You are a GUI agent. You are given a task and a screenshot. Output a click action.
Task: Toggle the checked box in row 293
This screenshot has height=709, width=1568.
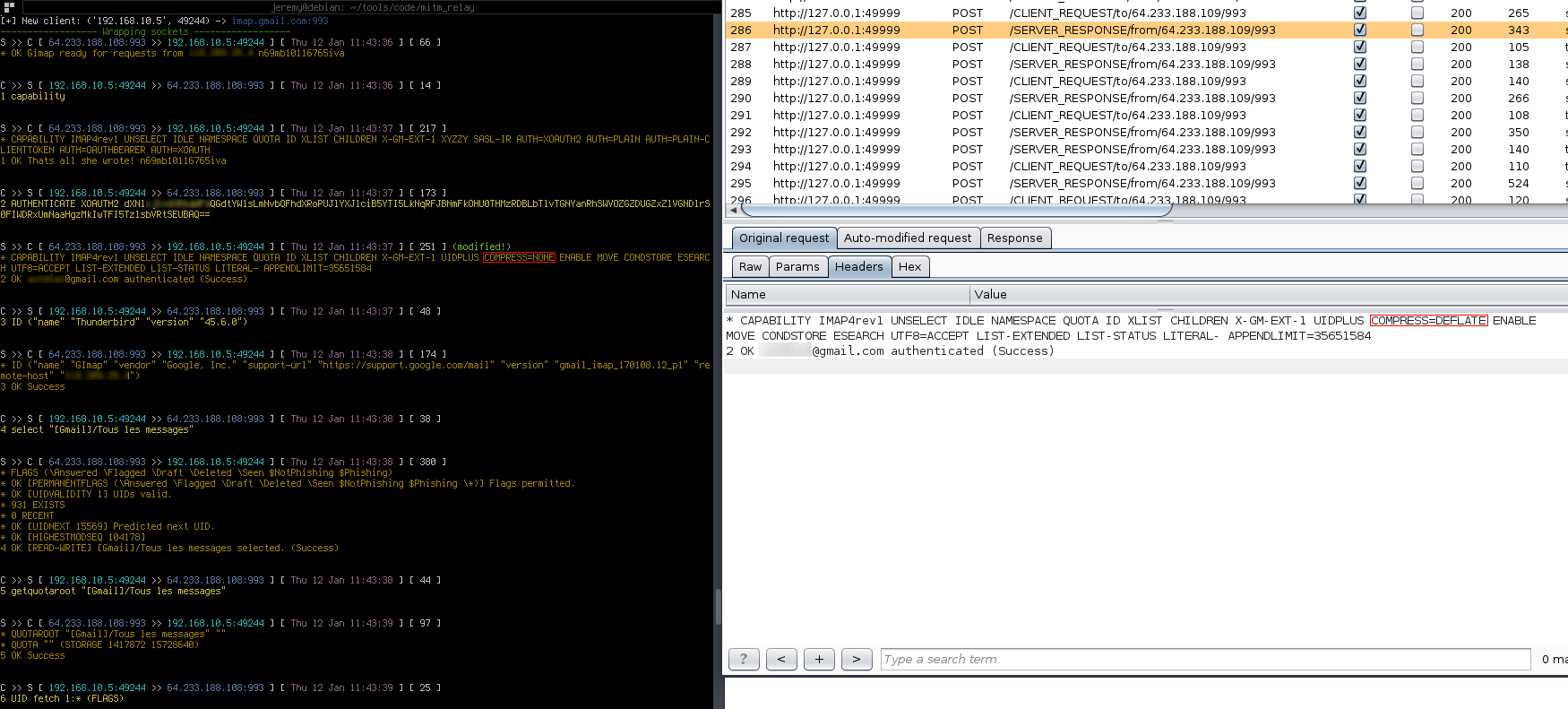coord(1360,149)
